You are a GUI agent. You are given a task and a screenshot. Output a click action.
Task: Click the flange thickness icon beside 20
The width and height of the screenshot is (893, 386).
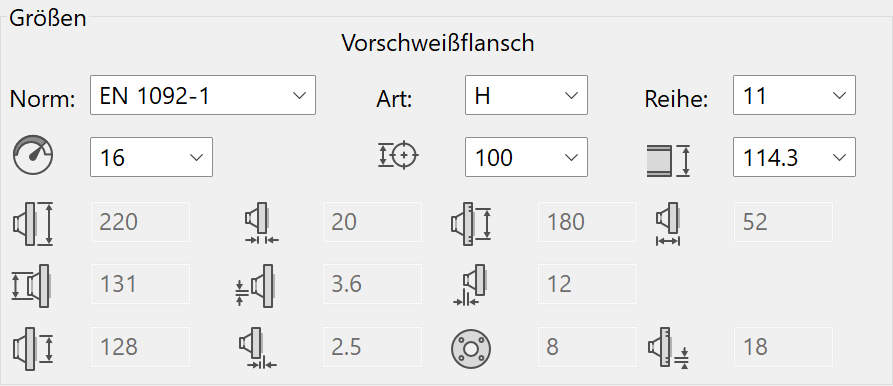point(261,223)
